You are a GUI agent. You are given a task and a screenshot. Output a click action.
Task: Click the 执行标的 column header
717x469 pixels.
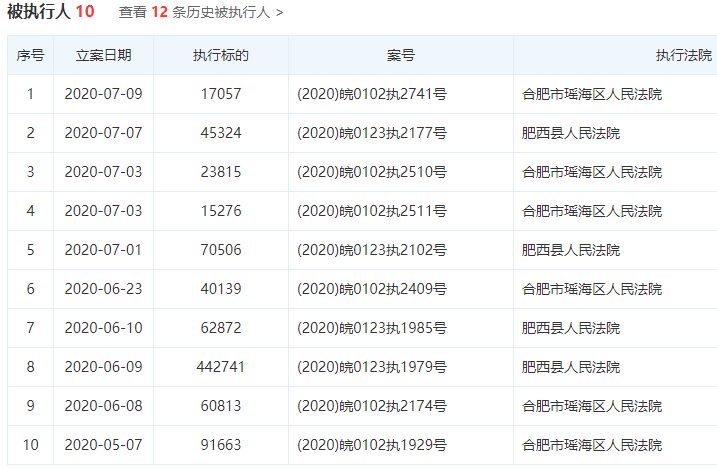[220, 55]
